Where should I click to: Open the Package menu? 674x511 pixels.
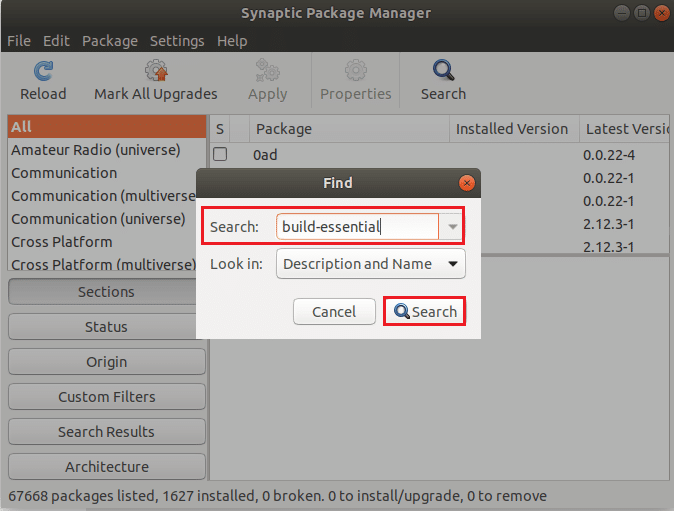click(x=110, y=41)
